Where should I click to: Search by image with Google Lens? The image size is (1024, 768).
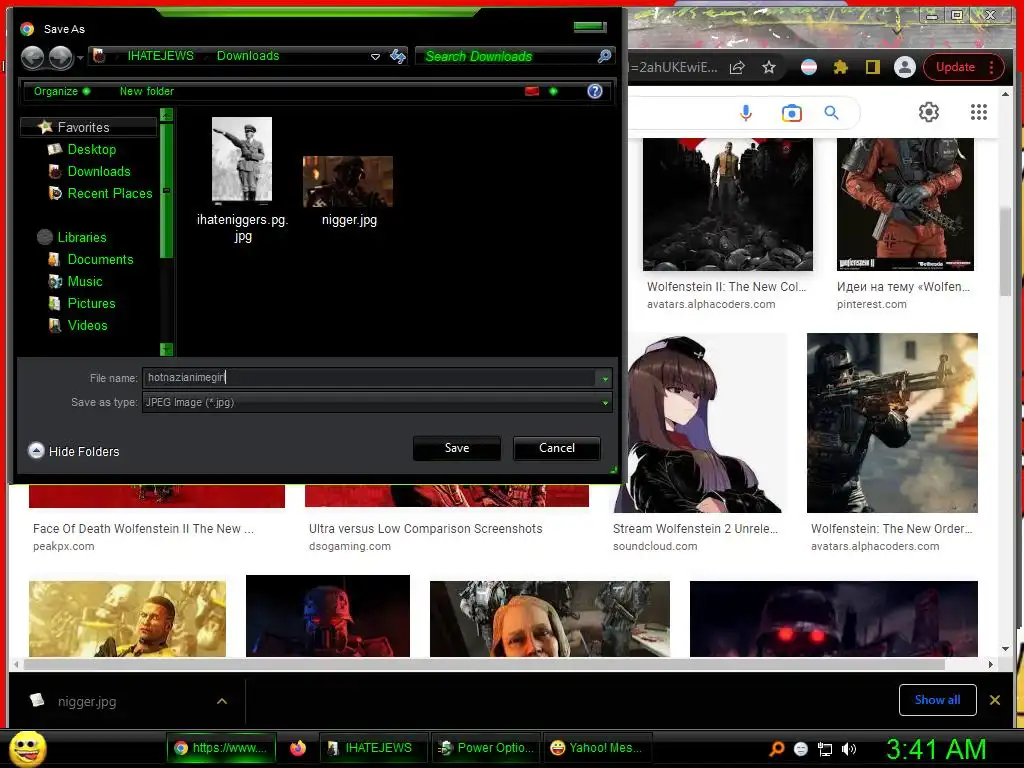(x=792, y=113)
